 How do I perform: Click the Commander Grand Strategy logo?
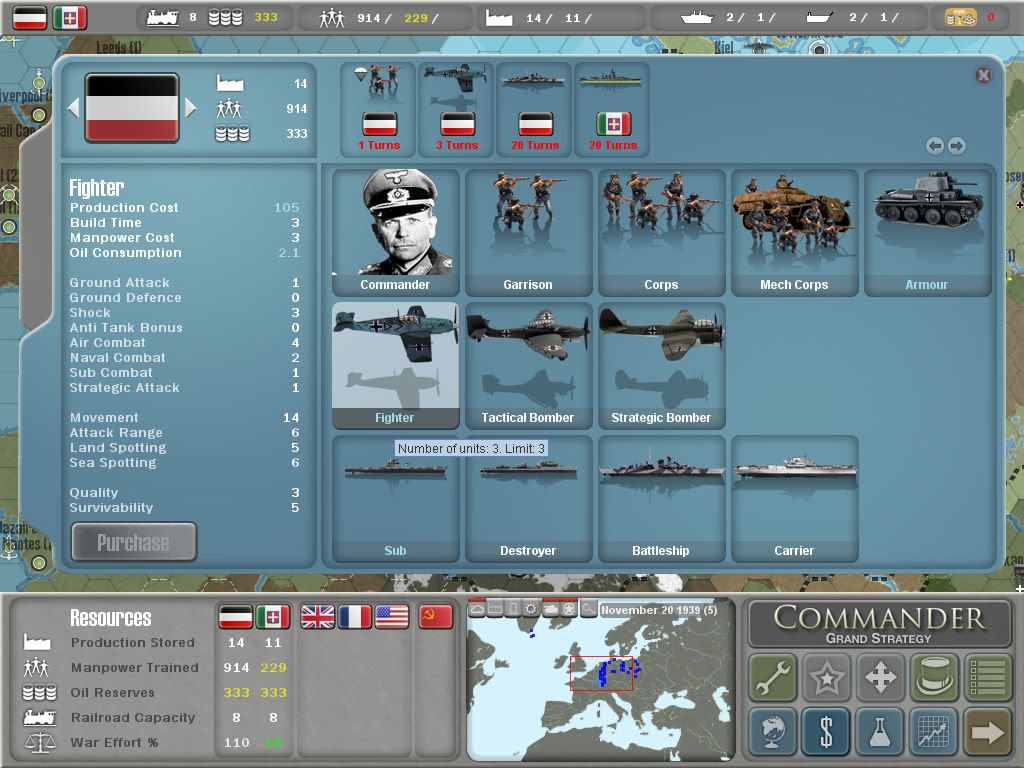coord(879,624)
